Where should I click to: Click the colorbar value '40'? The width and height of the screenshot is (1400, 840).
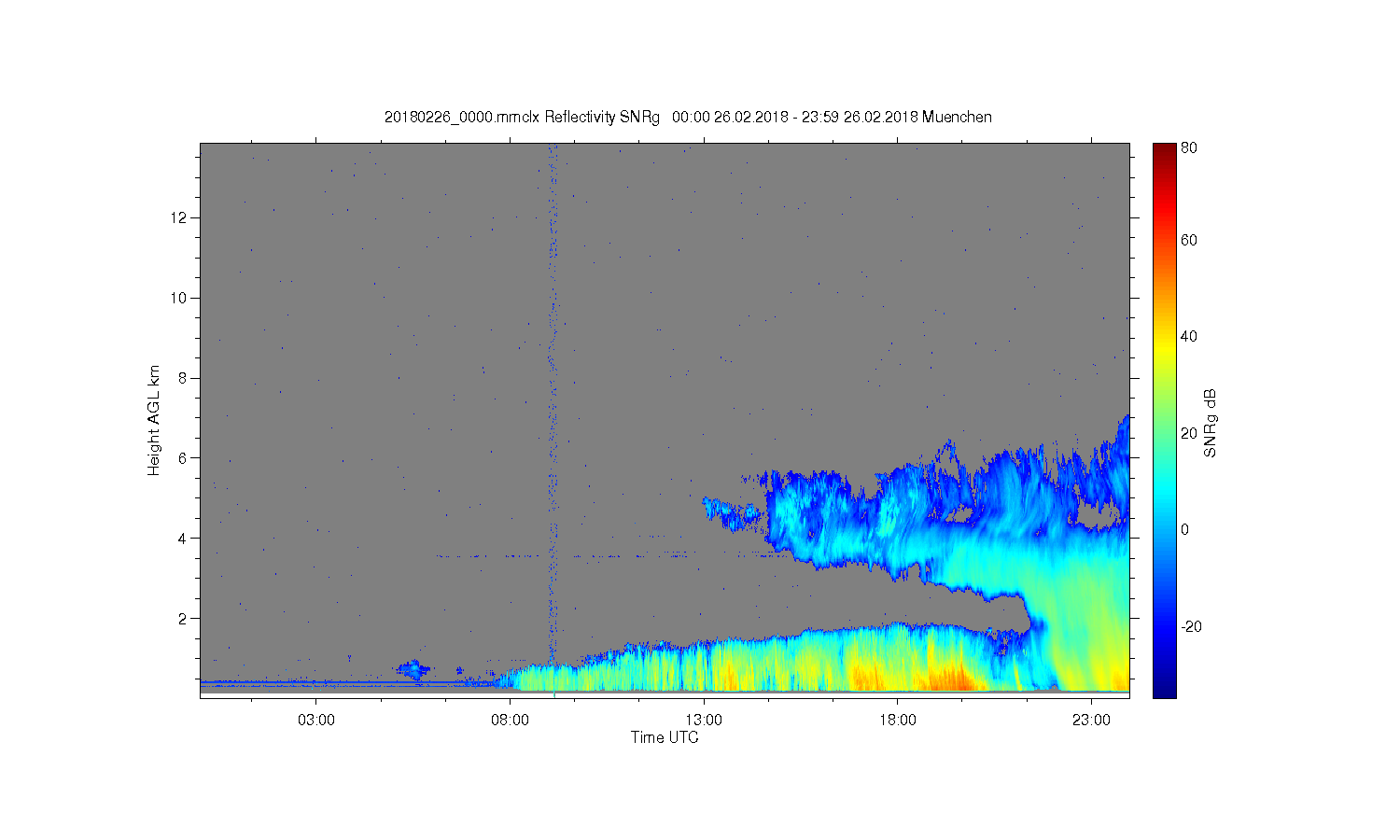click(1189, 337)
